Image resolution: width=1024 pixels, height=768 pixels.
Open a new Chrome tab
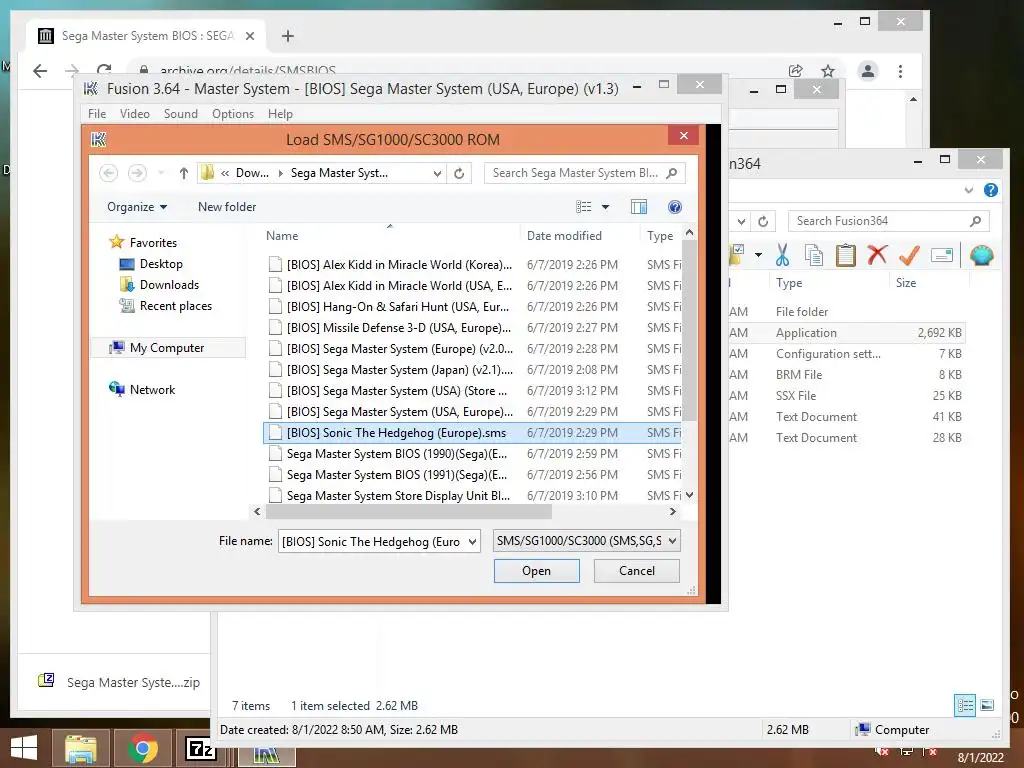tap(288, 36)
